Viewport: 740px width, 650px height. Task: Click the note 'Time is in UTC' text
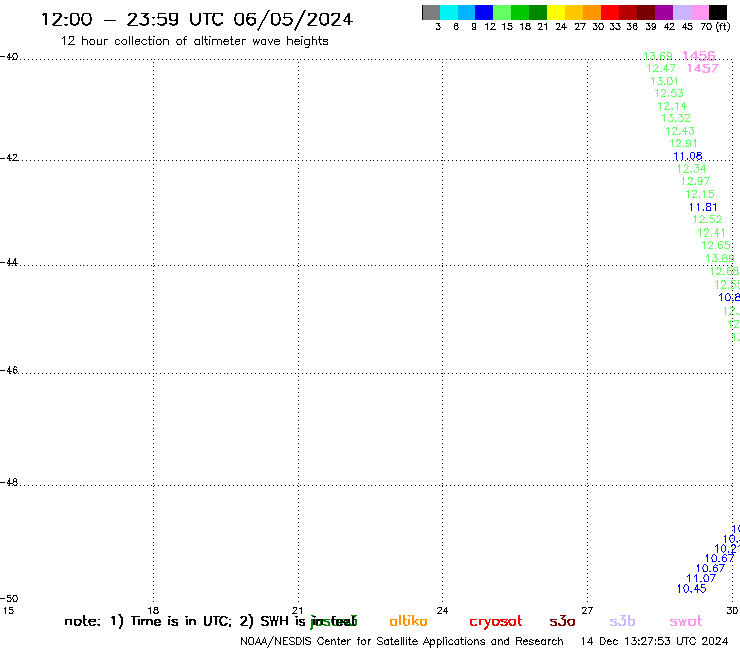click(181, 621)
